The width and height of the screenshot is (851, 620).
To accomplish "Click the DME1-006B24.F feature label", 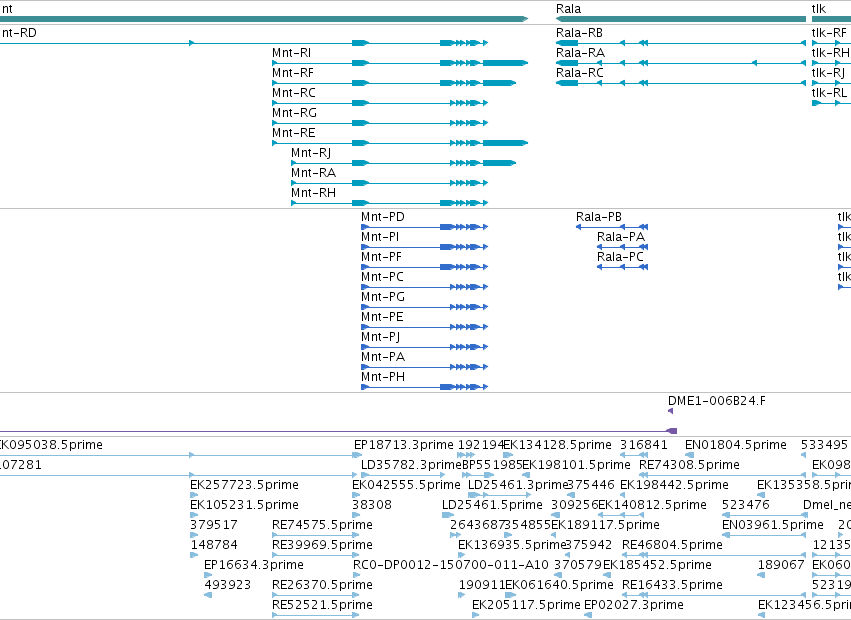I will coord(716,401).
